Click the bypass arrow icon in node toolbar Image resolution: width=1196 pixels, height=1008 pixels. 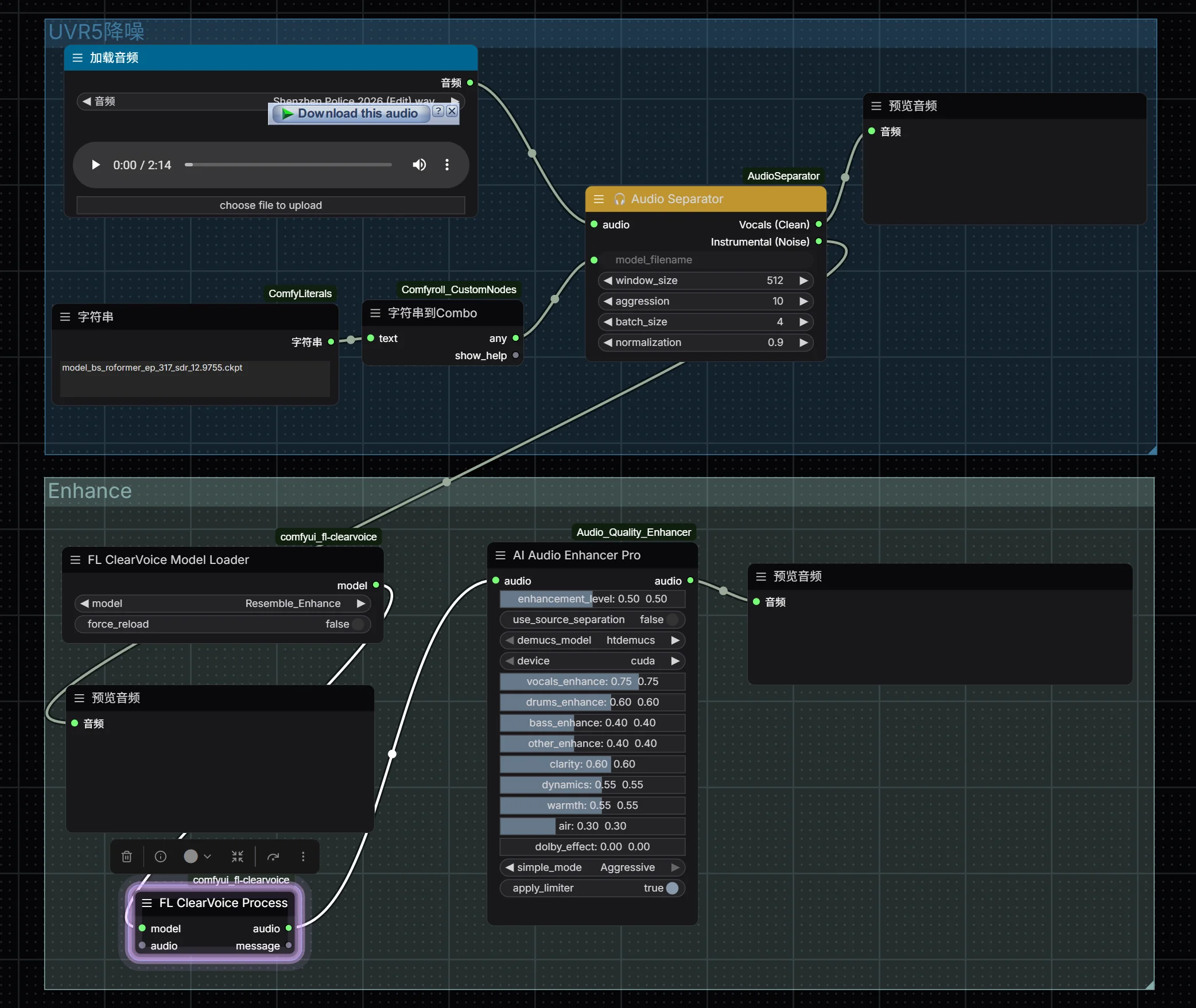pos(273,857)
